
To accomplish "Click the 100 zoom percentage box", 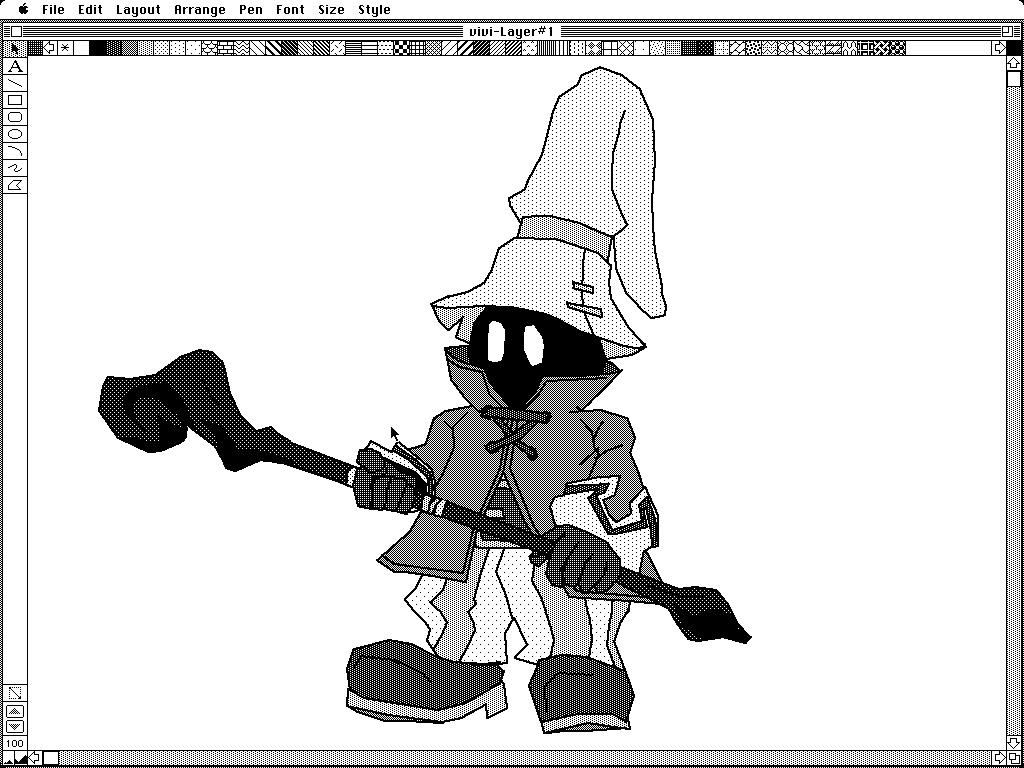I will point(15,743).
